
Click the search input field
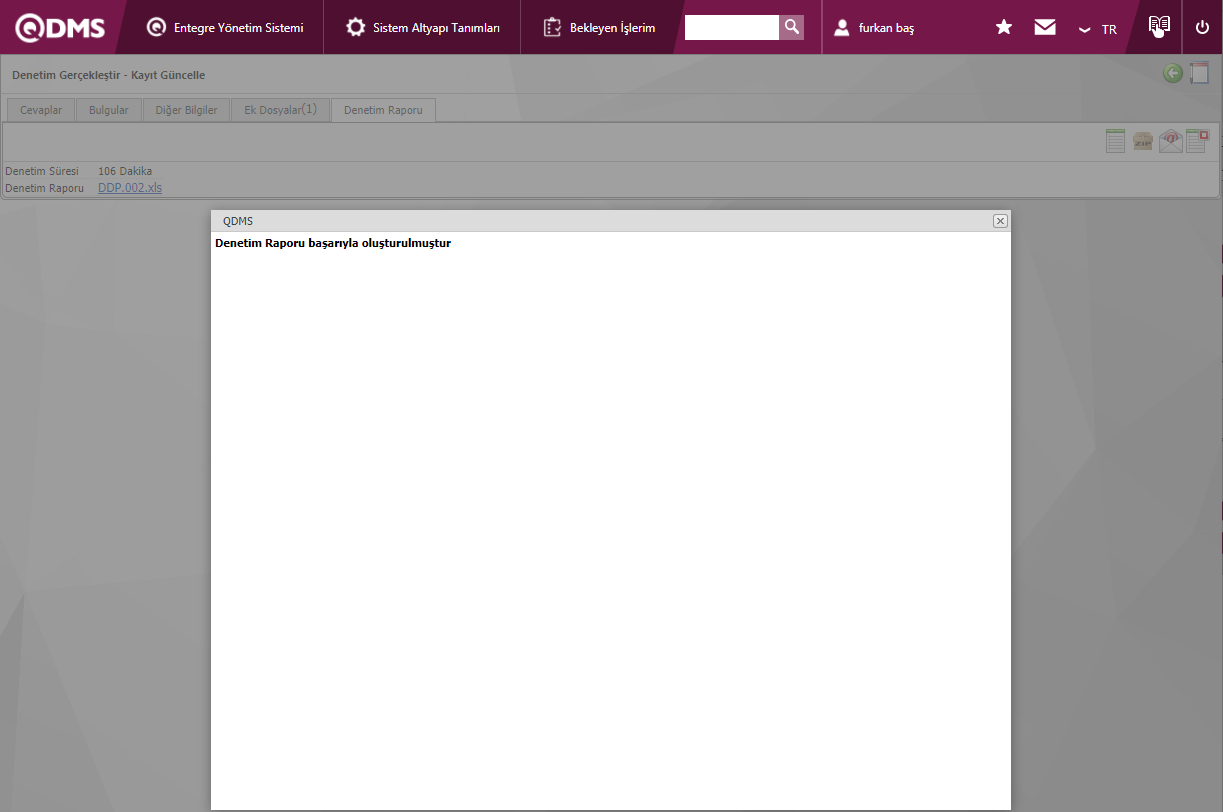[x=731, y=27]
